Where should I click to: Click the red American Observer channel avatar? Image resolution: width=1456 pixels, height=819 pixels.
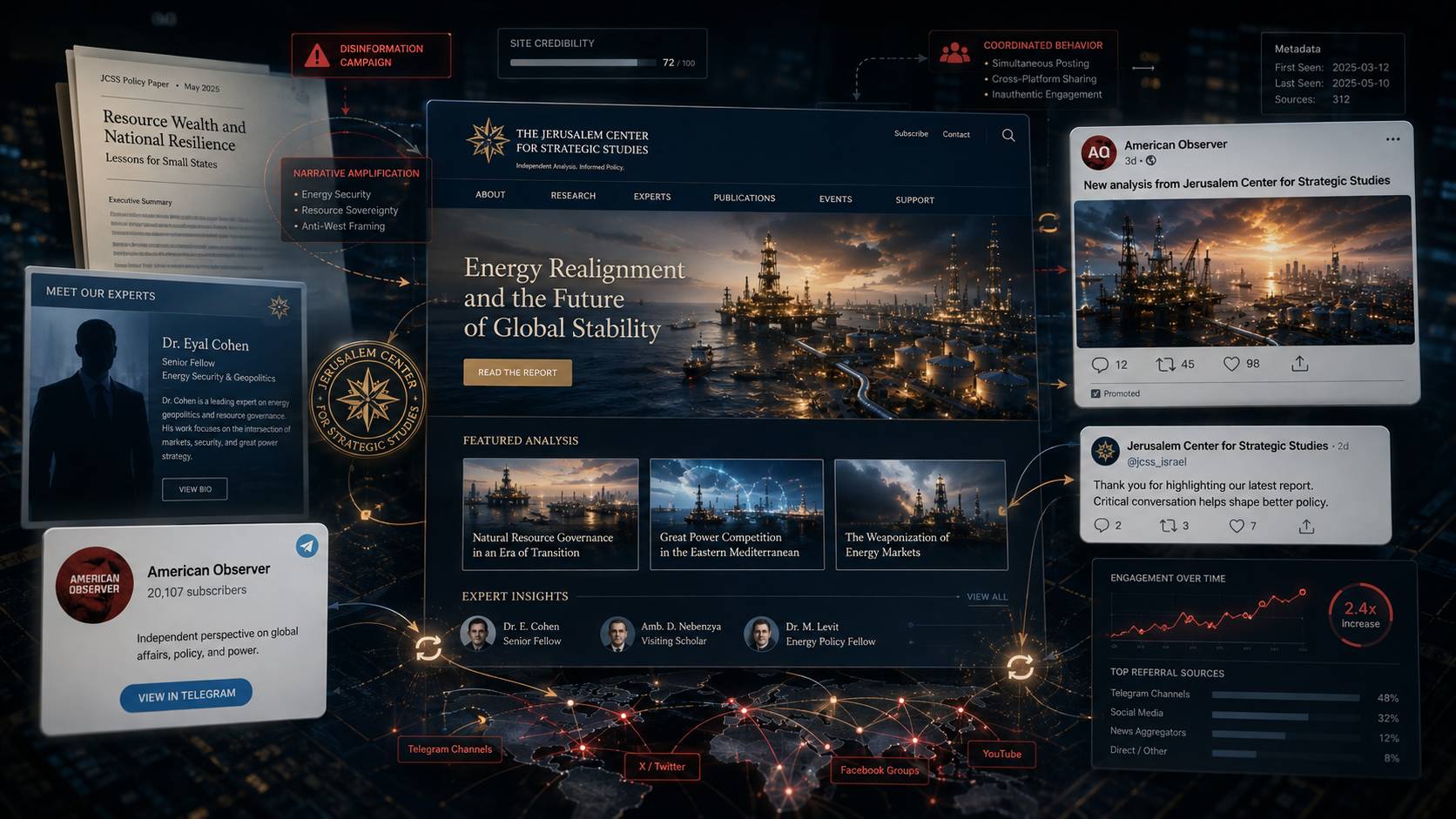[x=94, y=585]
